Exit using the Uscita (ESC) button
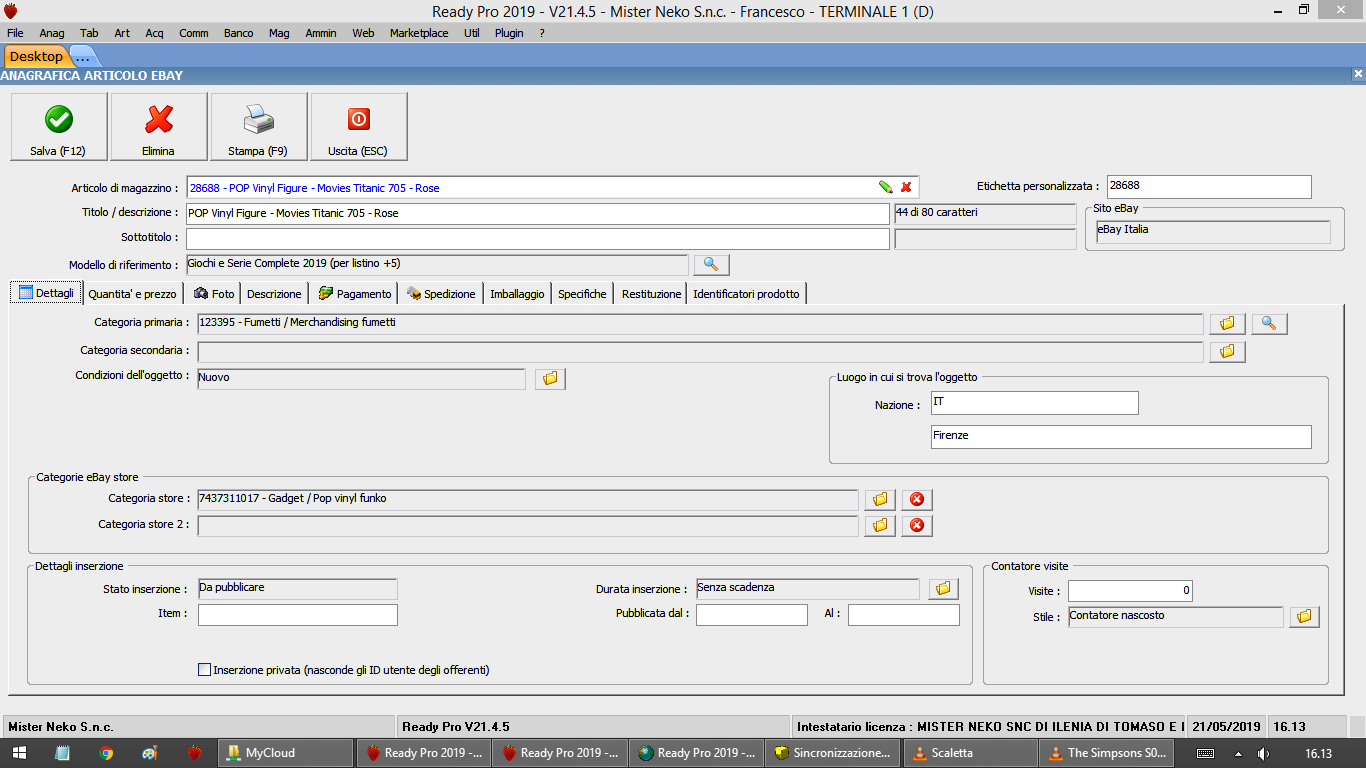This screenshot has width=1366, height=768. (358, 127)
